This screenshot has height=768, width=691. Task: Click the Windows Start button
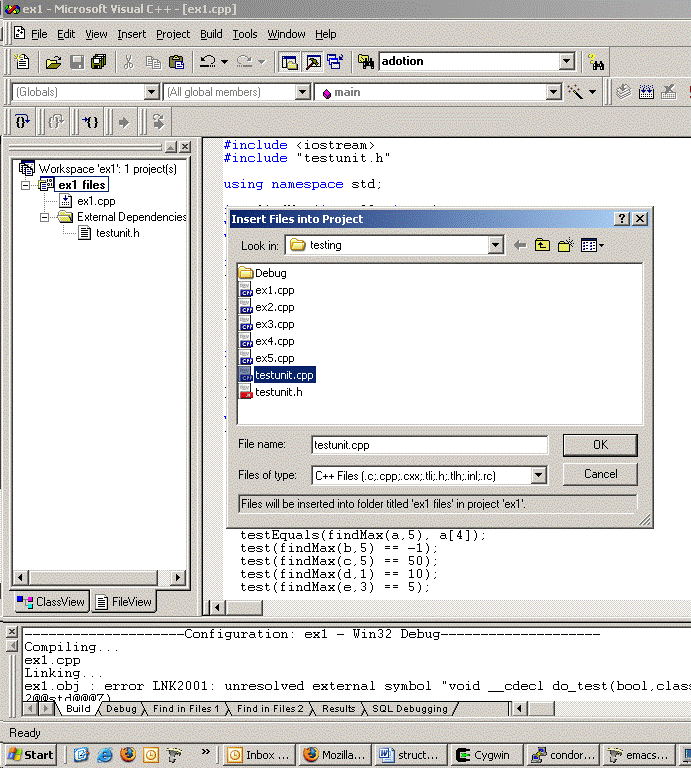30,755
